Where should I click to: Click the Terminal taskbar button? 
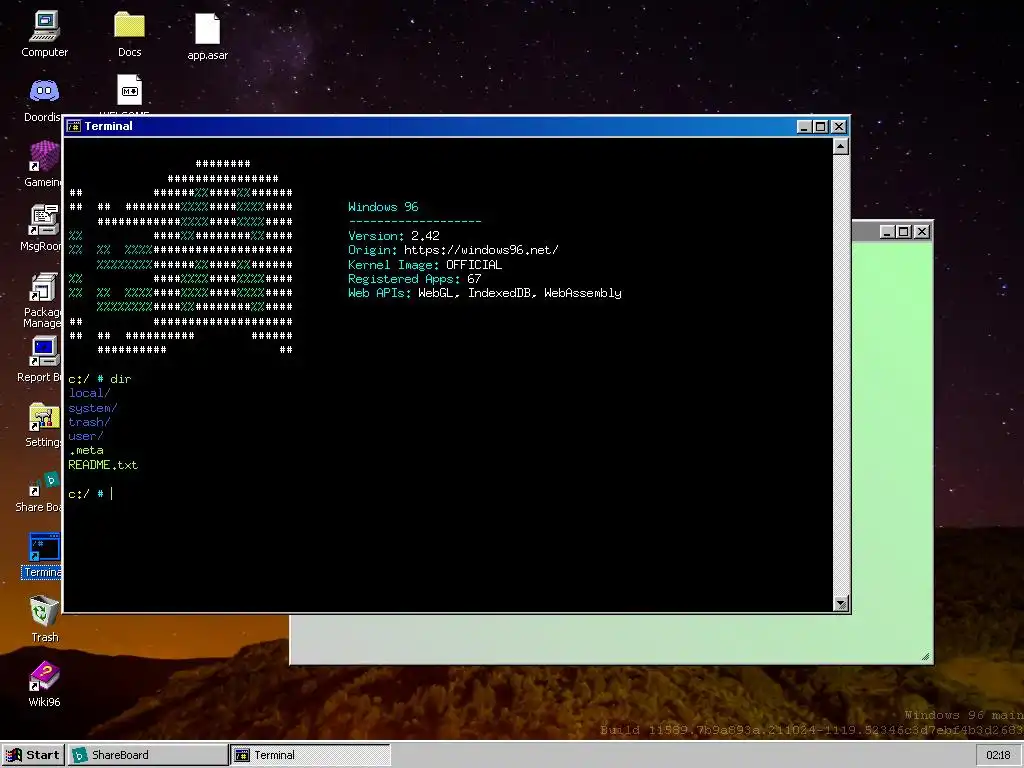[311, 755]
